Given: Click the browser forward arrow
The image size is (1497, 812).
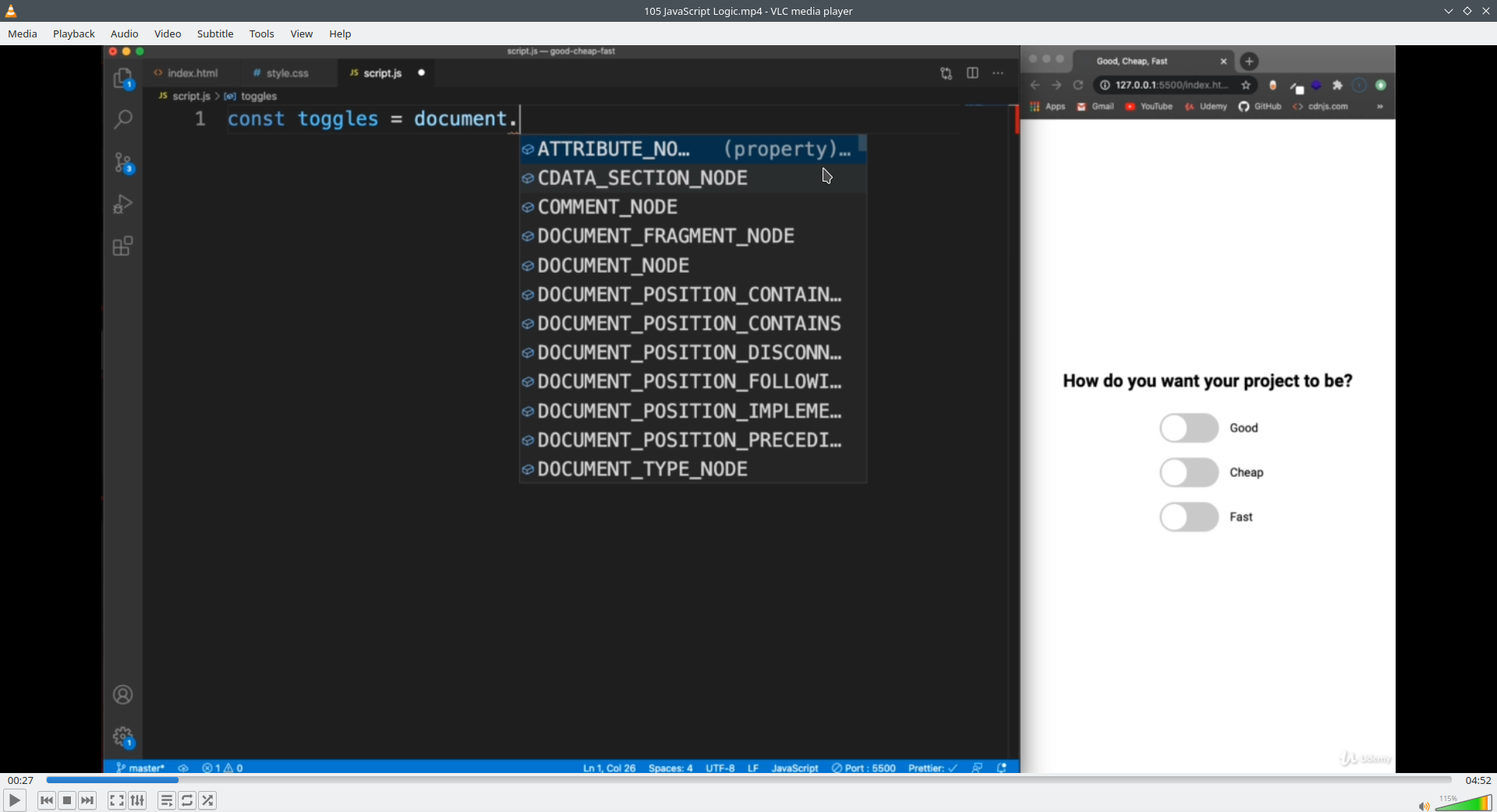Looking at the screenshot, I should click(x=1056, y=85).
